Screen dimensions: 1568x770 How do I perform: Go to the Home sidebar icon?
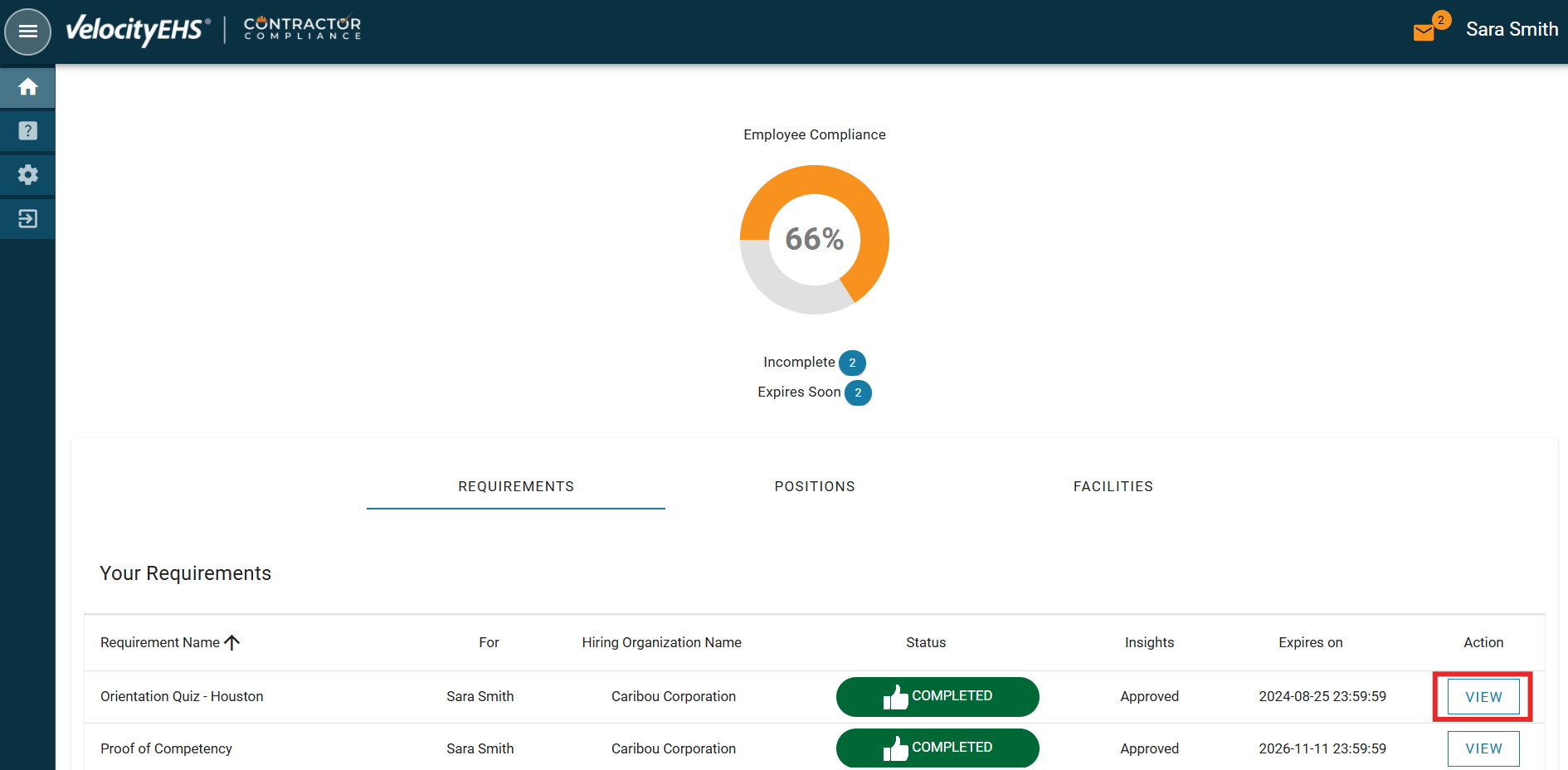click(x=27, y=87)
